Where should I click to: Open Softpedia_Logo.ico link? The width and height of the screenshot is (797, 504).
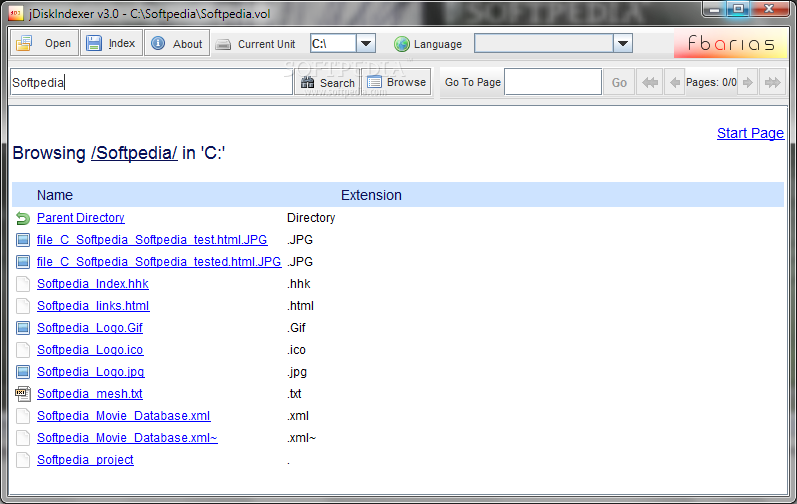[x=90, y=350]
